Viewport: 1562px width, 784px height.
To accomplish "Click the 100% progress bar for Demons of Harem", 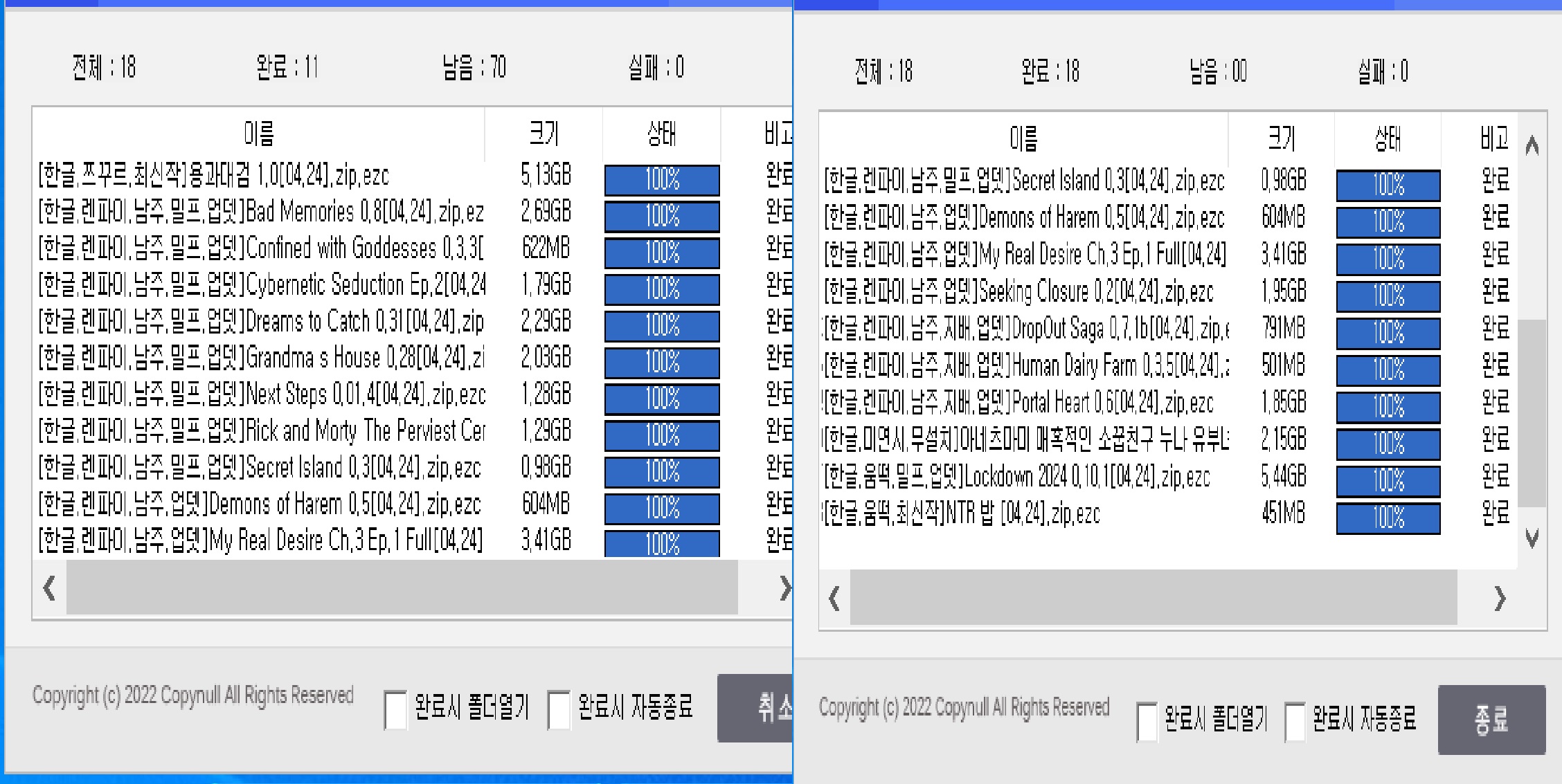I will coord(1388,222).
